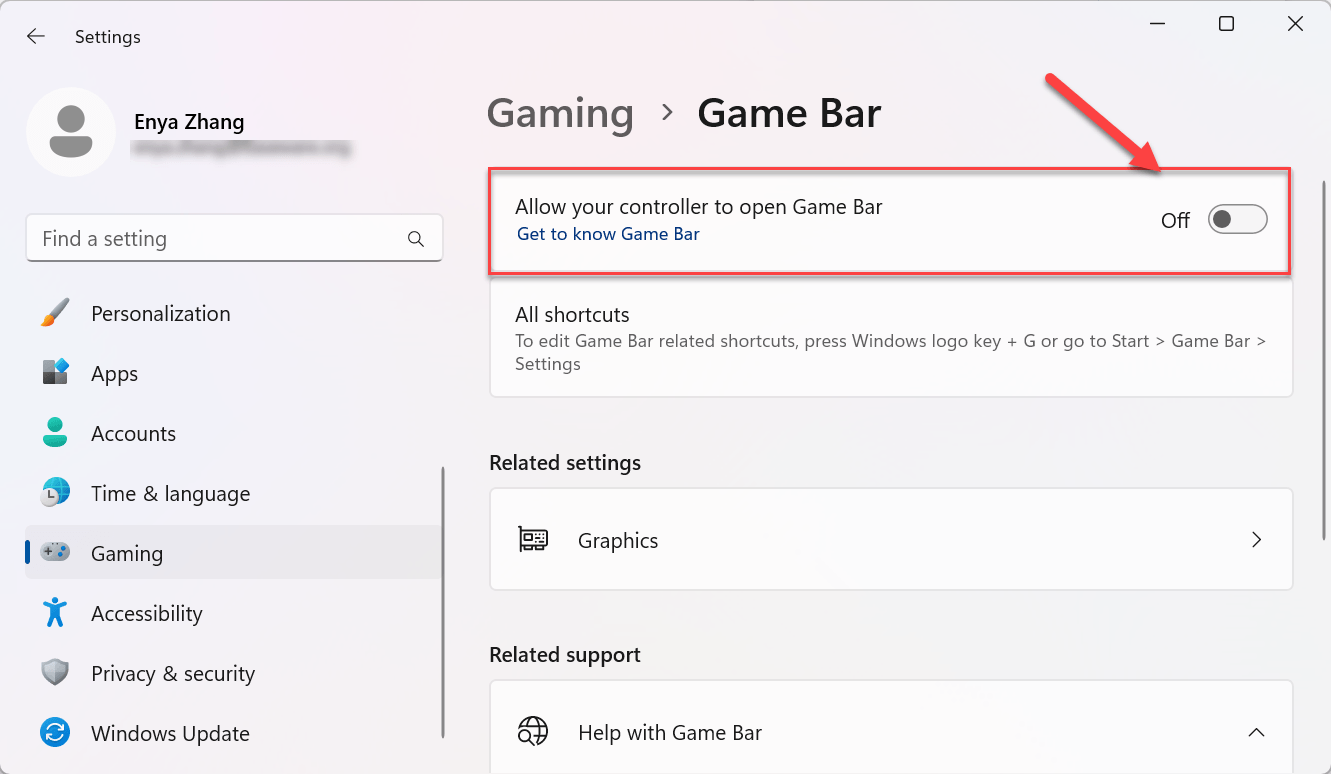Click the Game Bar page title
Image resolution: width=1331 pixels, height=774 pixels.
pyautogui.click(x=789, y=114)
